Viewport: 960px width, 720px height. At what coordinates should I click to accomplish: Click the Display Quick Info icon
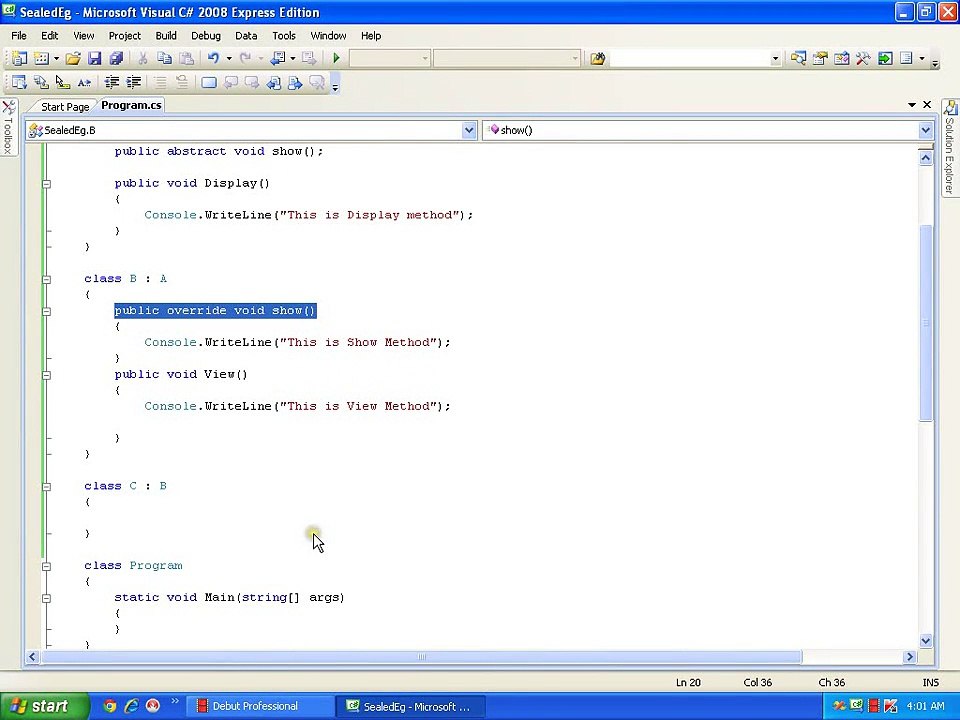pos(62,82)
